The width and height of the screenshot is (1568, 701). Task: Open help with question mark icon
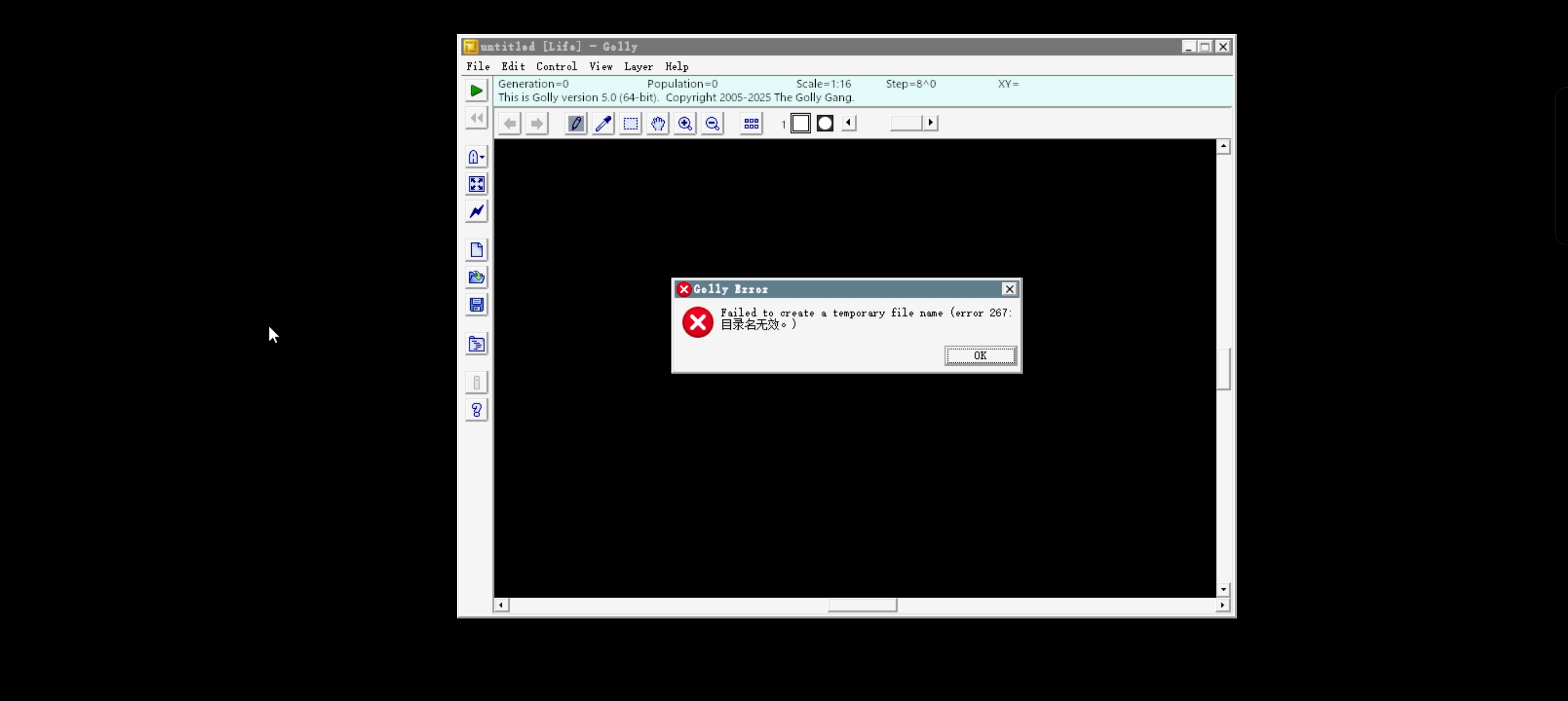477,410
